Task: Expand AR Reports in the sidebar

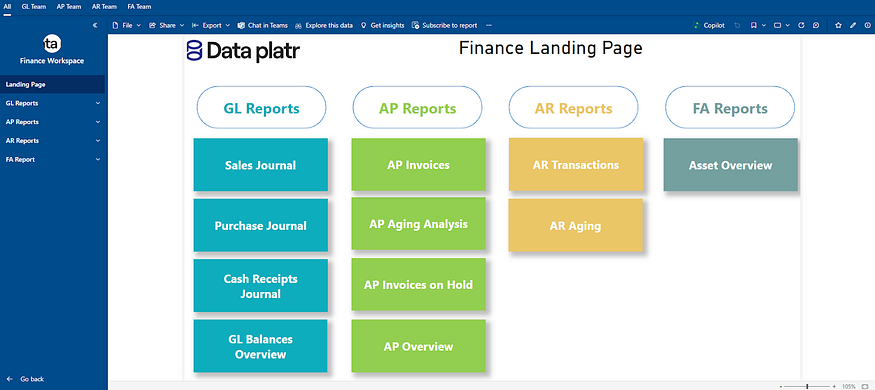Action: point(52,141)
